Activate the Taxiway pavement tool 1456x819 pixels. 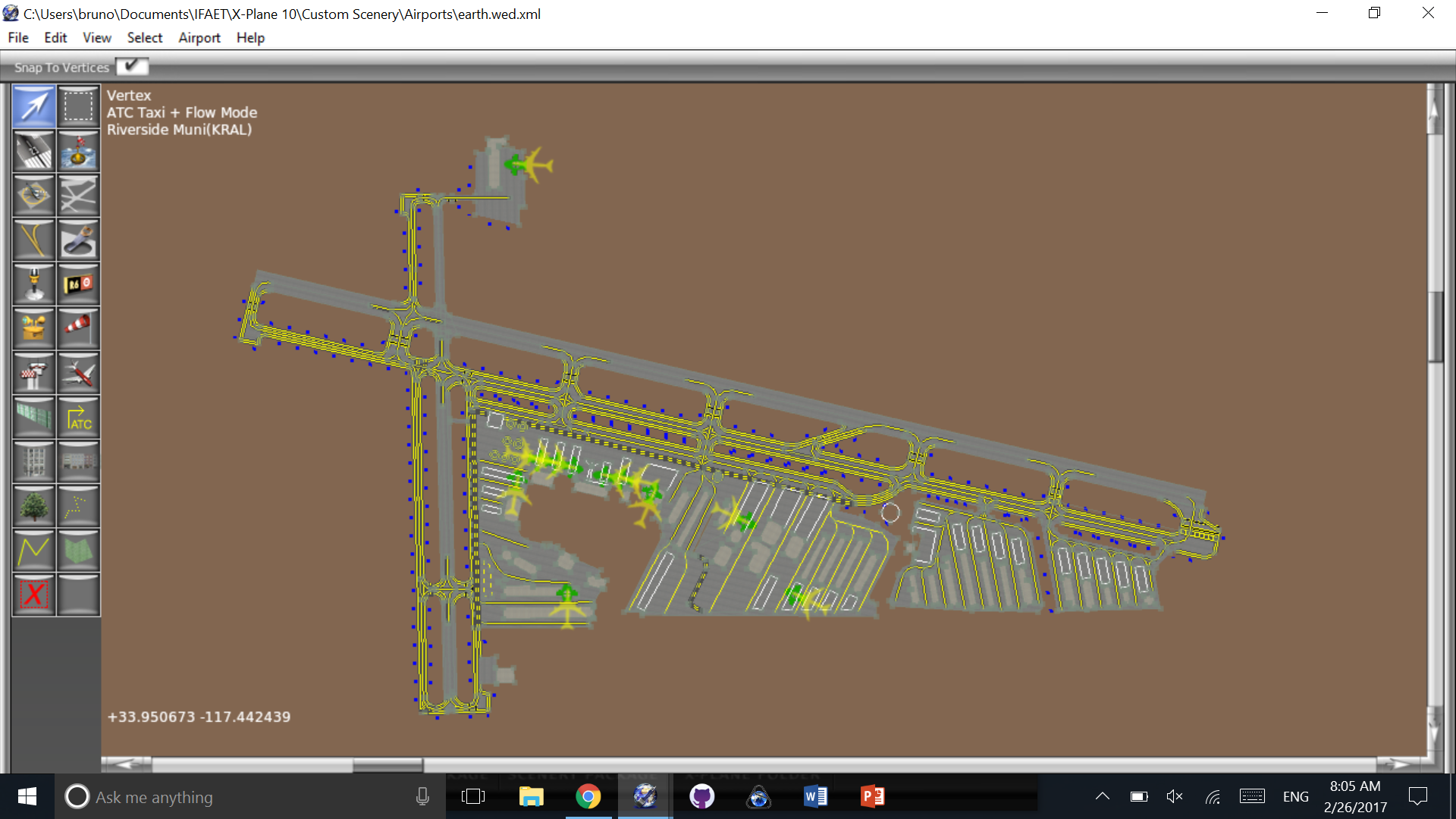point(78,196)
